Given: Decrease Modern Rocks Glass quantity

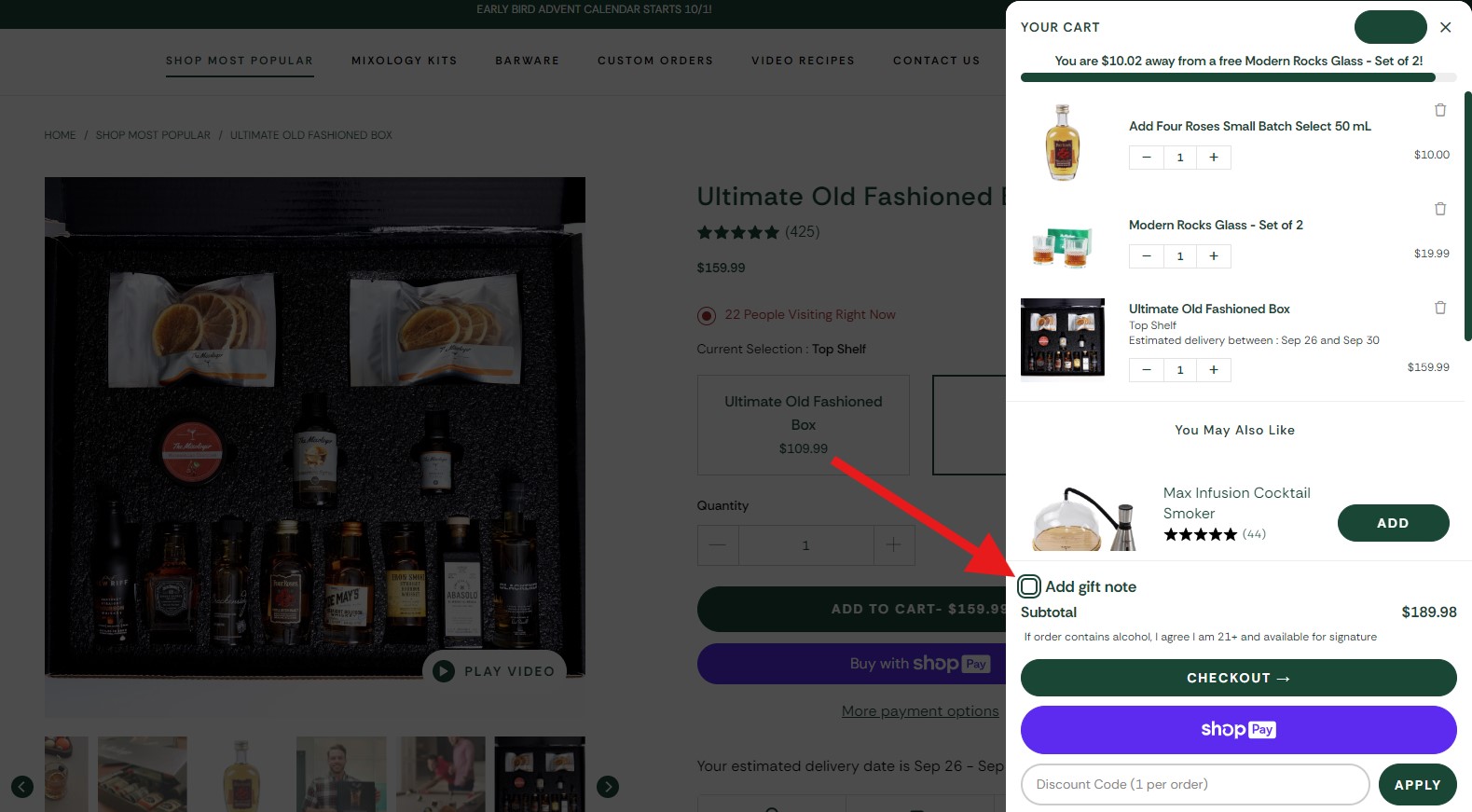Looking at the screenshot, I should click(x=1146, y=256).
